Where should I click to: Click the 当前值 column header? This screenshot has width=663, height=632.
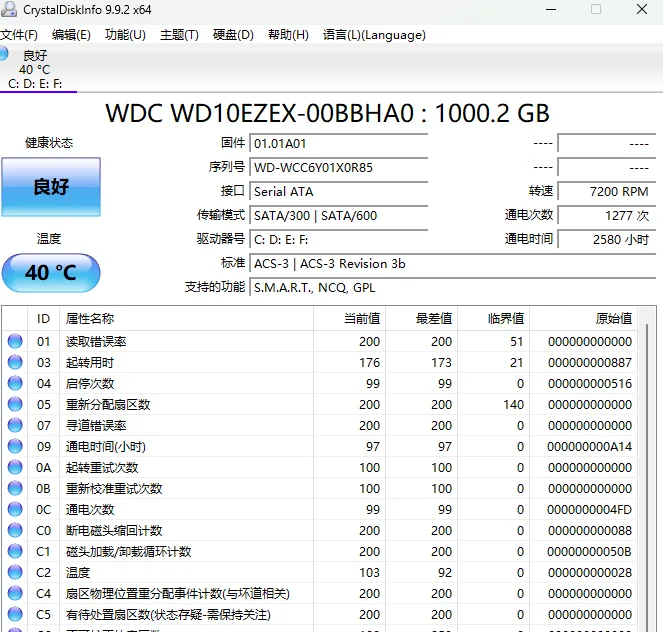point(350,318)
